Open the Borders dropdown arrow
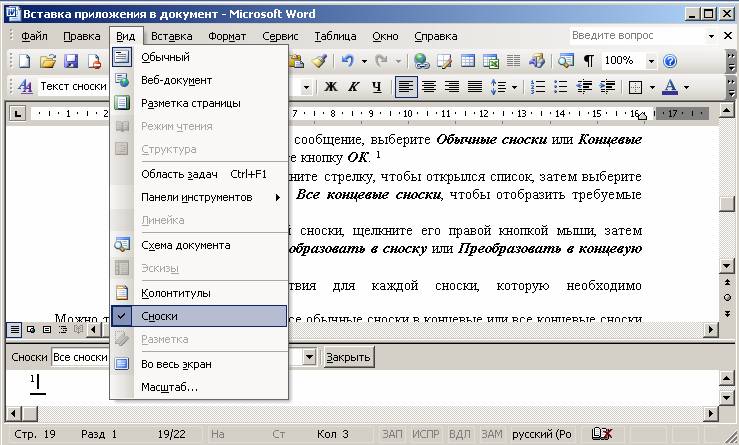Image resolution: width=739 pixels, height=445 pixels. [652, 87]
